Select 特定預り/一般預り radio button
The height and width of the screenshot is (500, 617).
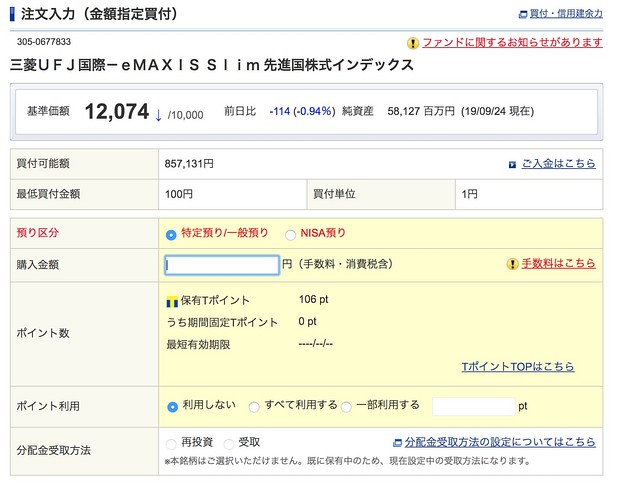pos(171,235)
